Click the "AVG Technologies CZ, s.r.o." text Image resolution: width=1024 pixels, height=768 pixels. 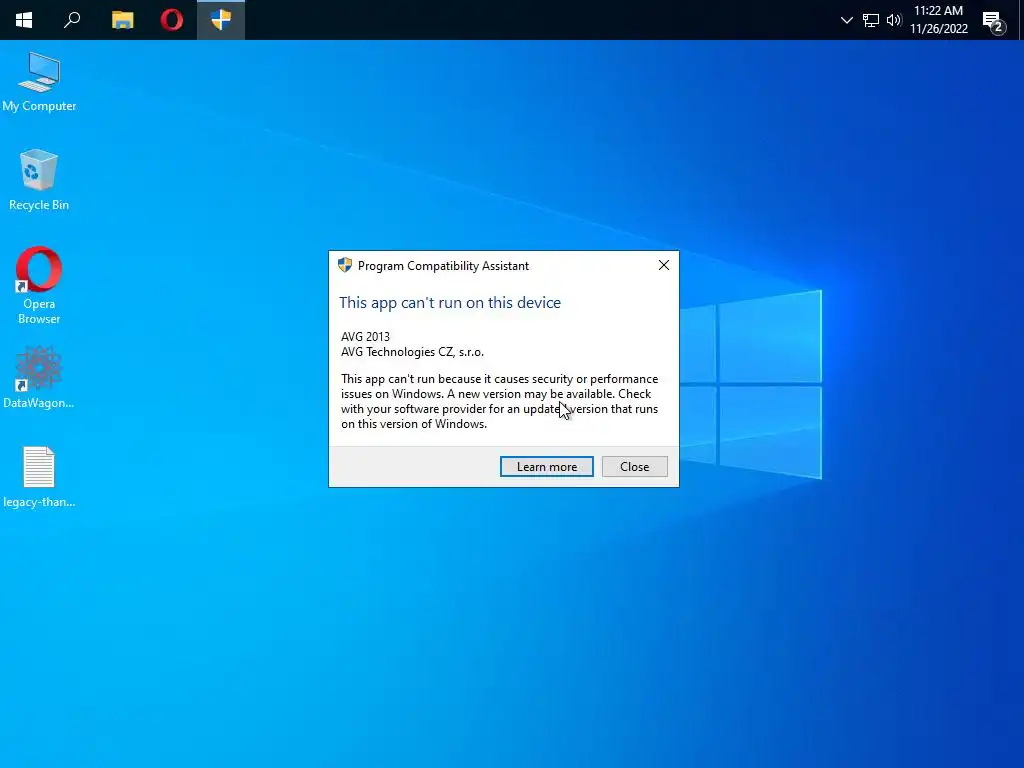click(412, 351)
